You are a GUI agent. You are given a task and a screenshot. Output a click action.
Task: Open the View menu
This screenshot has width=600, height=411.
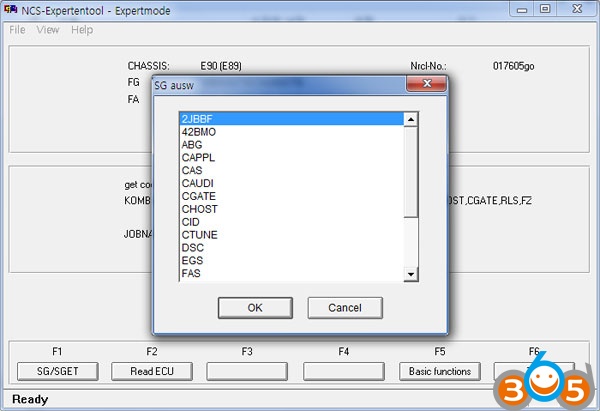click(48, 30)
